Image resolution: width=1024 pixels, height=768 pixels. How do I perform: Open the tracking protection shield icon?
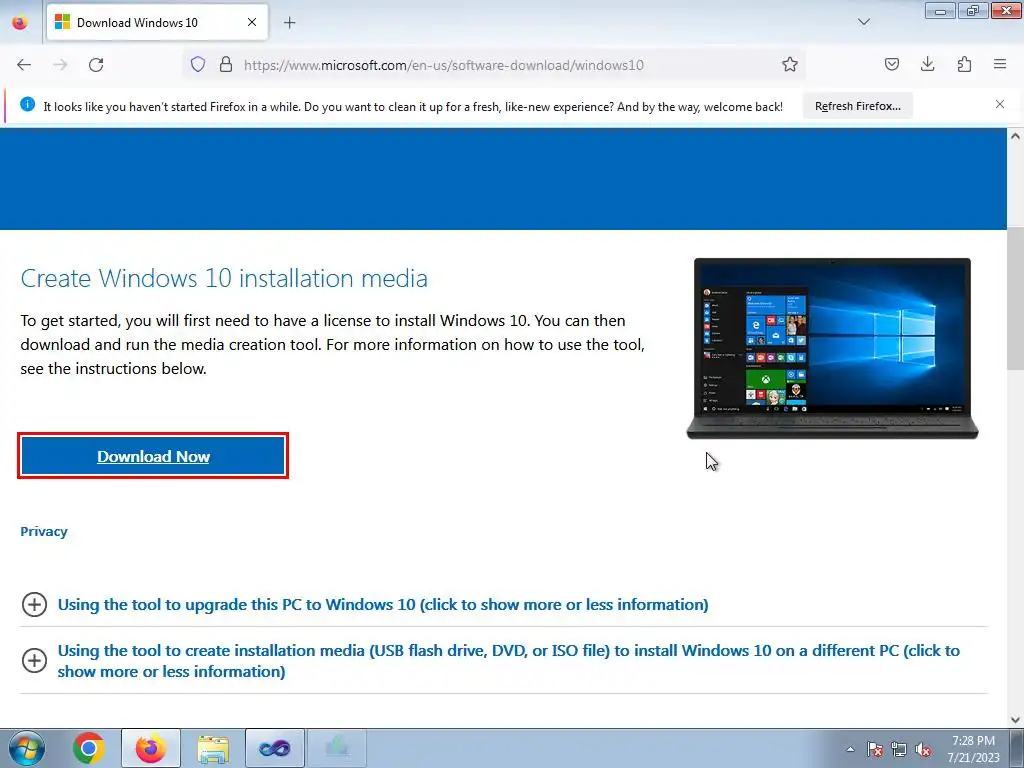point(198,65)
